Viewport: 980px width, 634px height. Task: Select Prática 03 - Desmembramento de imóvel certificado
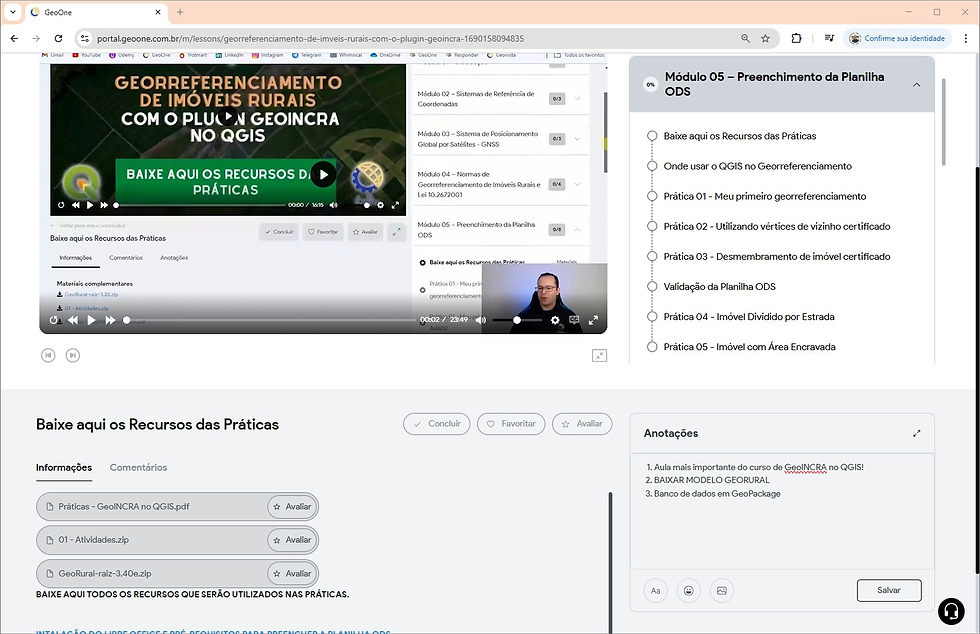tap(777, 256)
